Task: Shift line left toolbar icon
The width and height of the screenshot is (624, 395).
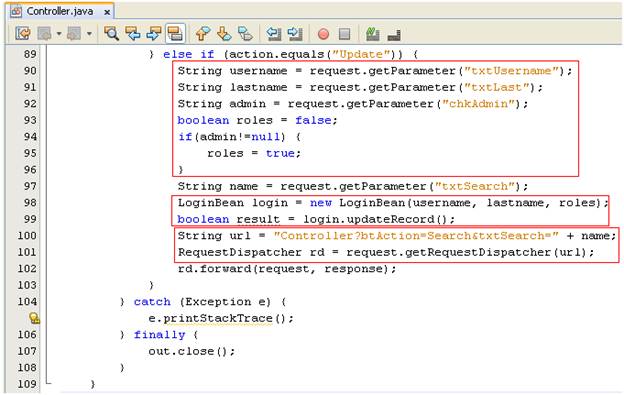Action: coord(273,33)
